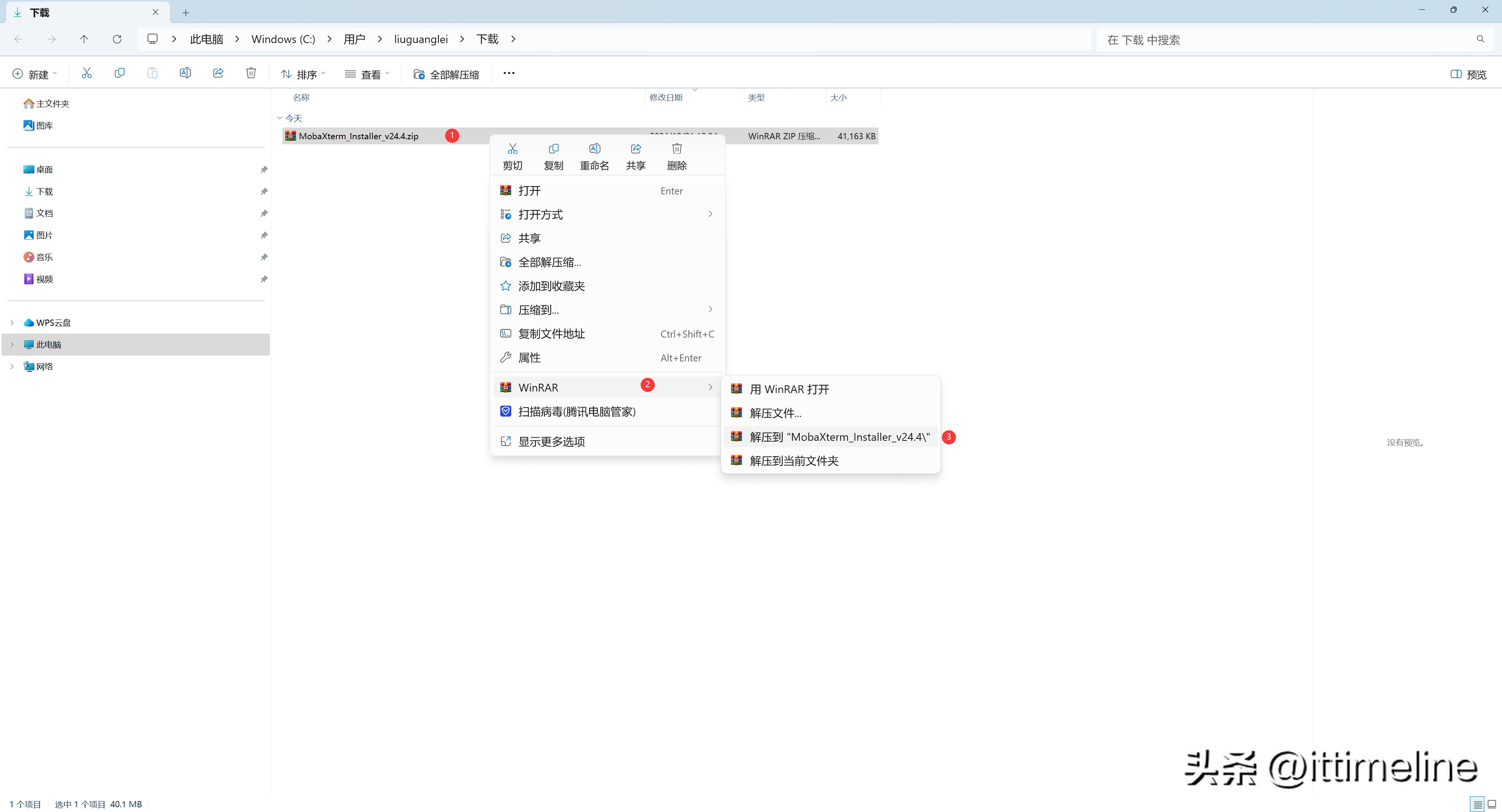This screenshot has height=812, width=1502.
Task: Open the toolbar See more (…) menu
Action: pyautogui.click(x=508, y=74)
